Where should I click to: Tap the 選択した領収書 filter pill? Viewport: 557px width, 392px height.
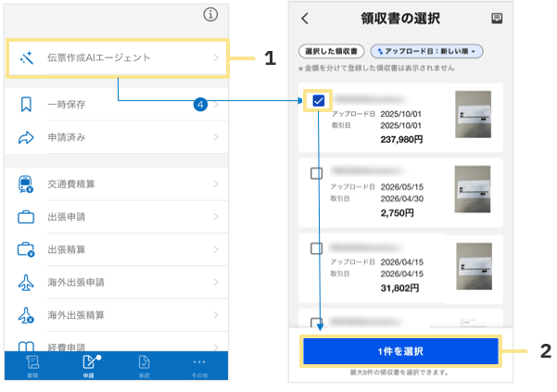tap(331, 51)
